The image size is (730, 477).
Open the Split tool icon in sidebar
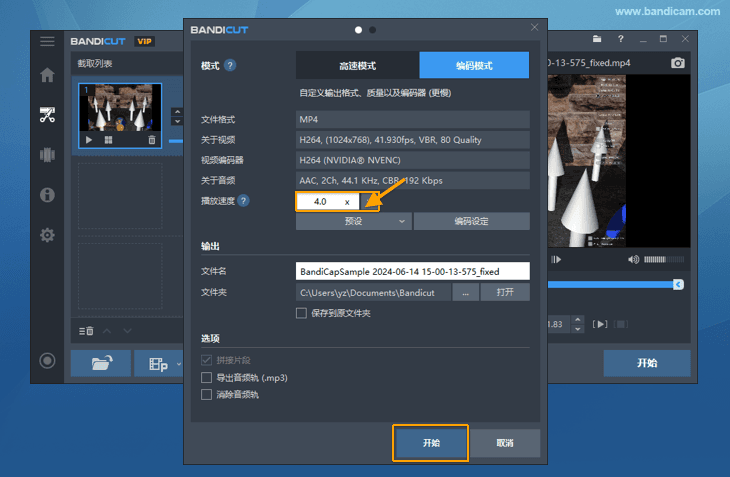pos(47,155)
